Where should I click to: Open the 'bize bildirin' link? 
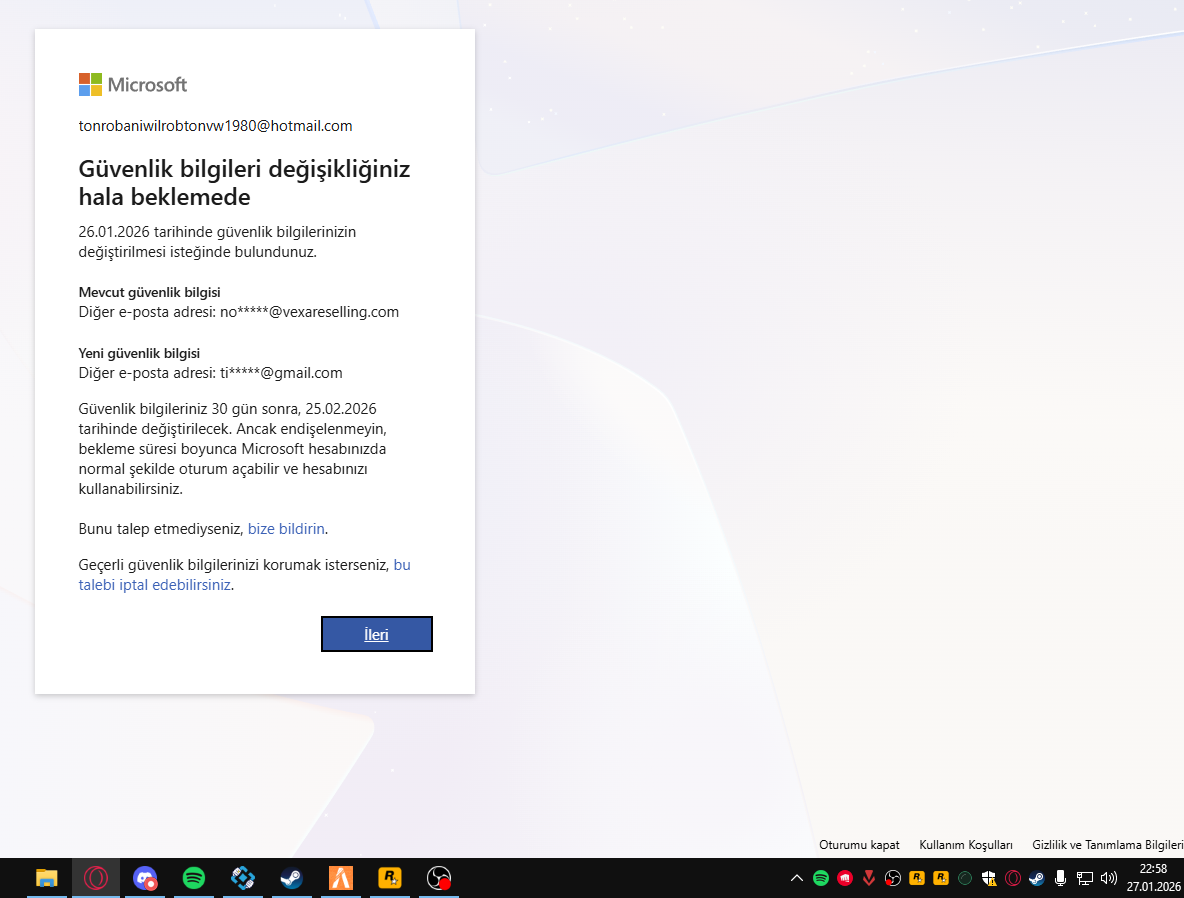[x=286, y=529]
